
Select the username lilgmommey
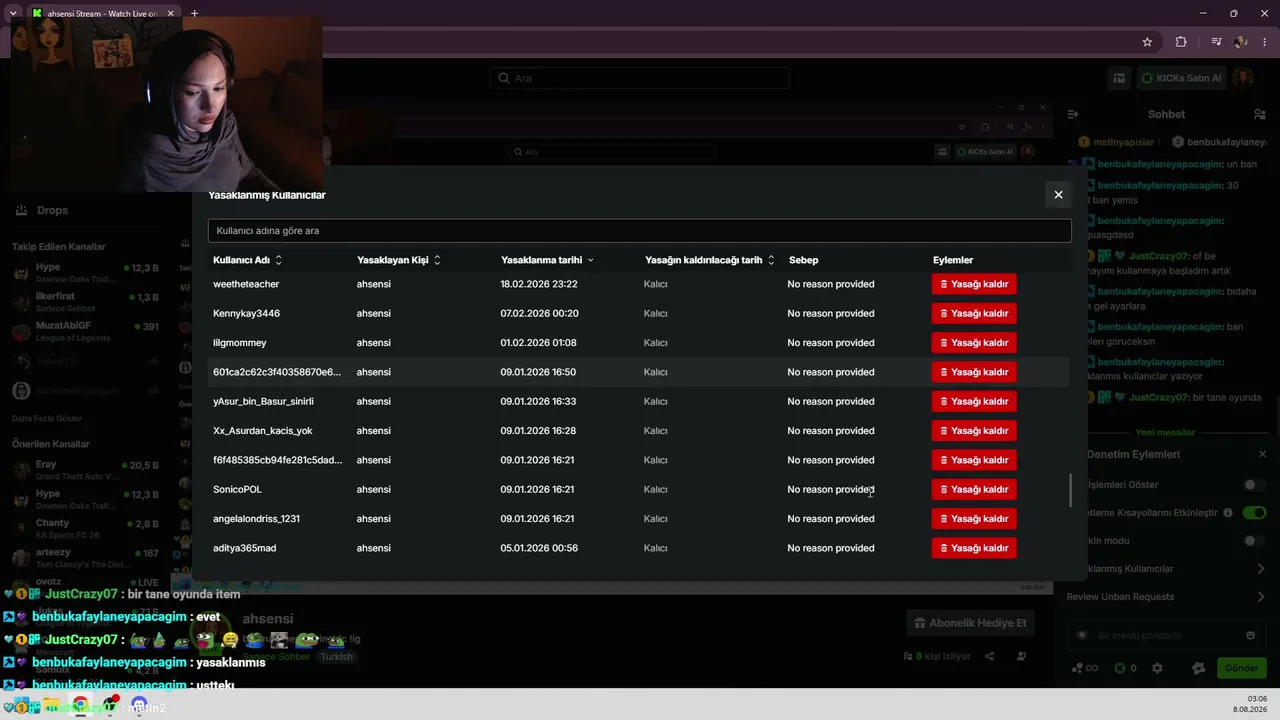tap(240, 343)
